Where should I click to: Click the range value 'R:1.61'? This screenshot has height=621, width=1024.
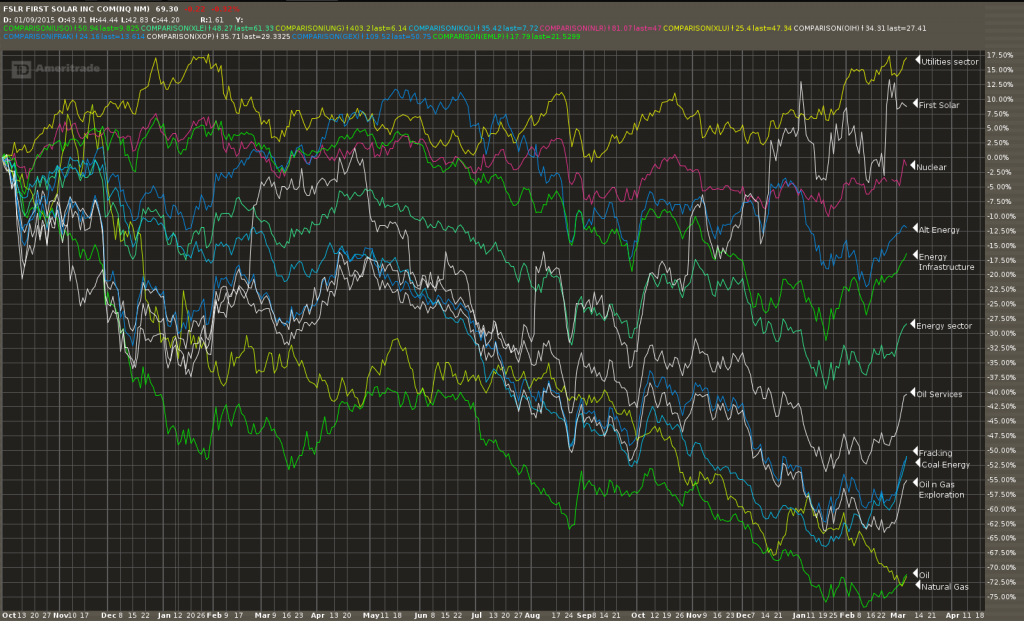(212, 20)
